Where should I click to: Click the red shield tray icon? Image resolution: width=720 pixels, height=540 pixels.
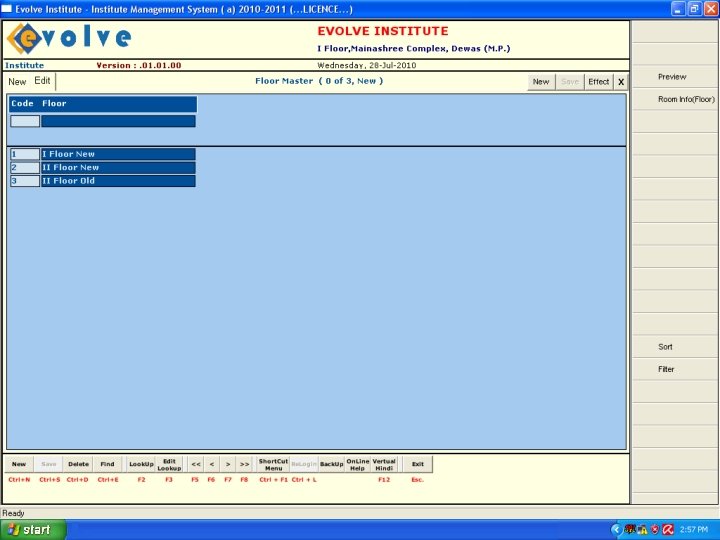click(655, 530)
